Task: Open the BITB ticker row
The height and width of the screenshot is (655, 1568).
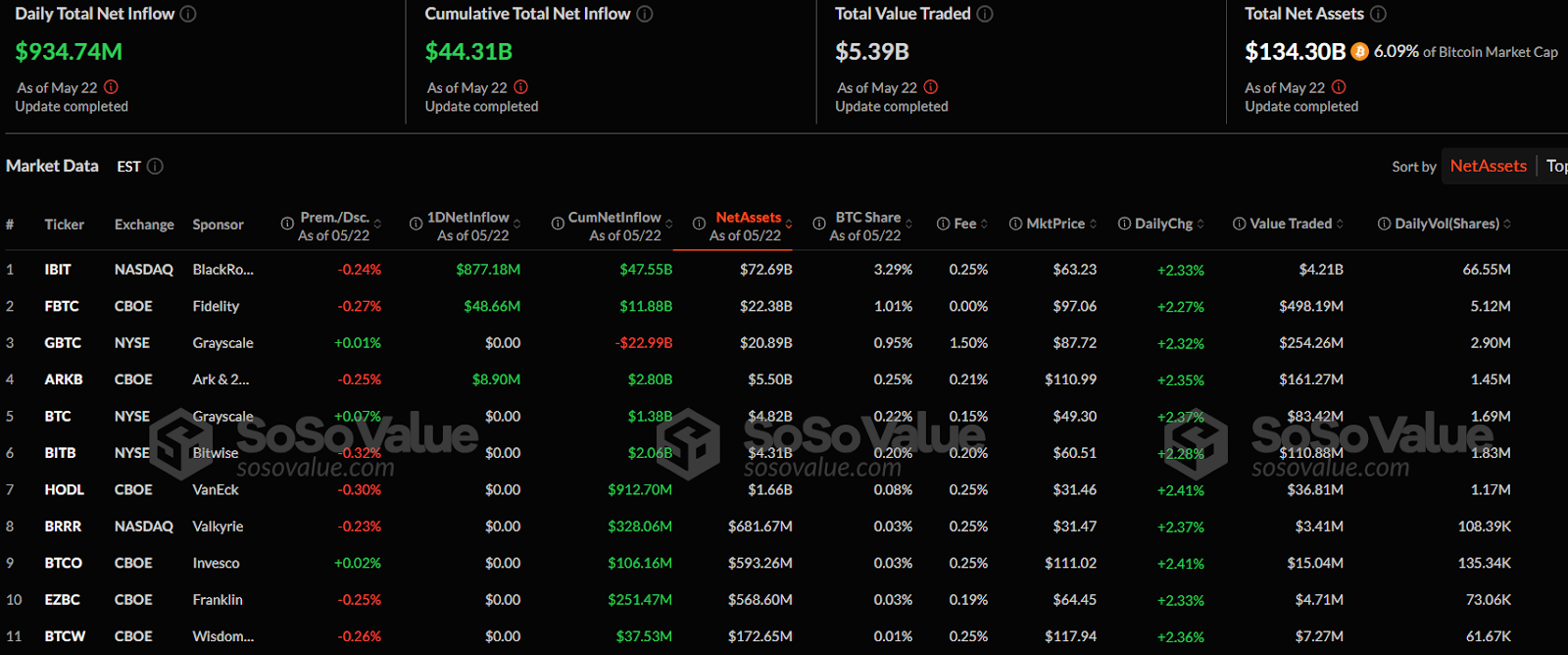Action: pos(60,452)
